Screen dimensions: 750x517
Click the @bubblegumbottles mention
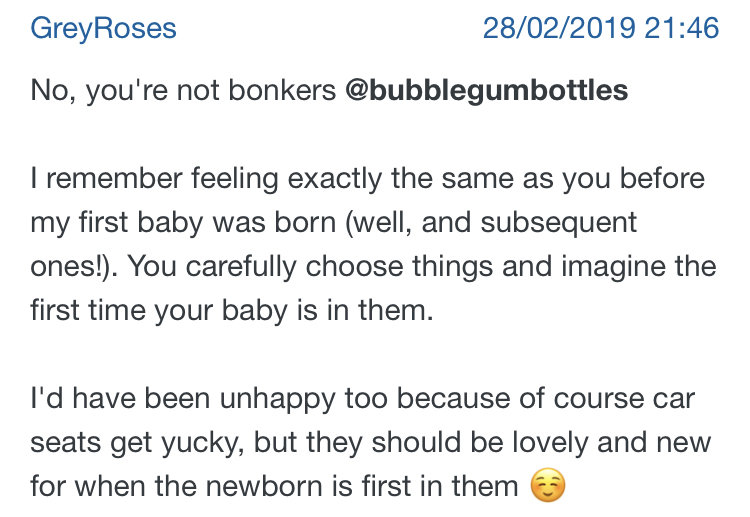tap(486, 90)
